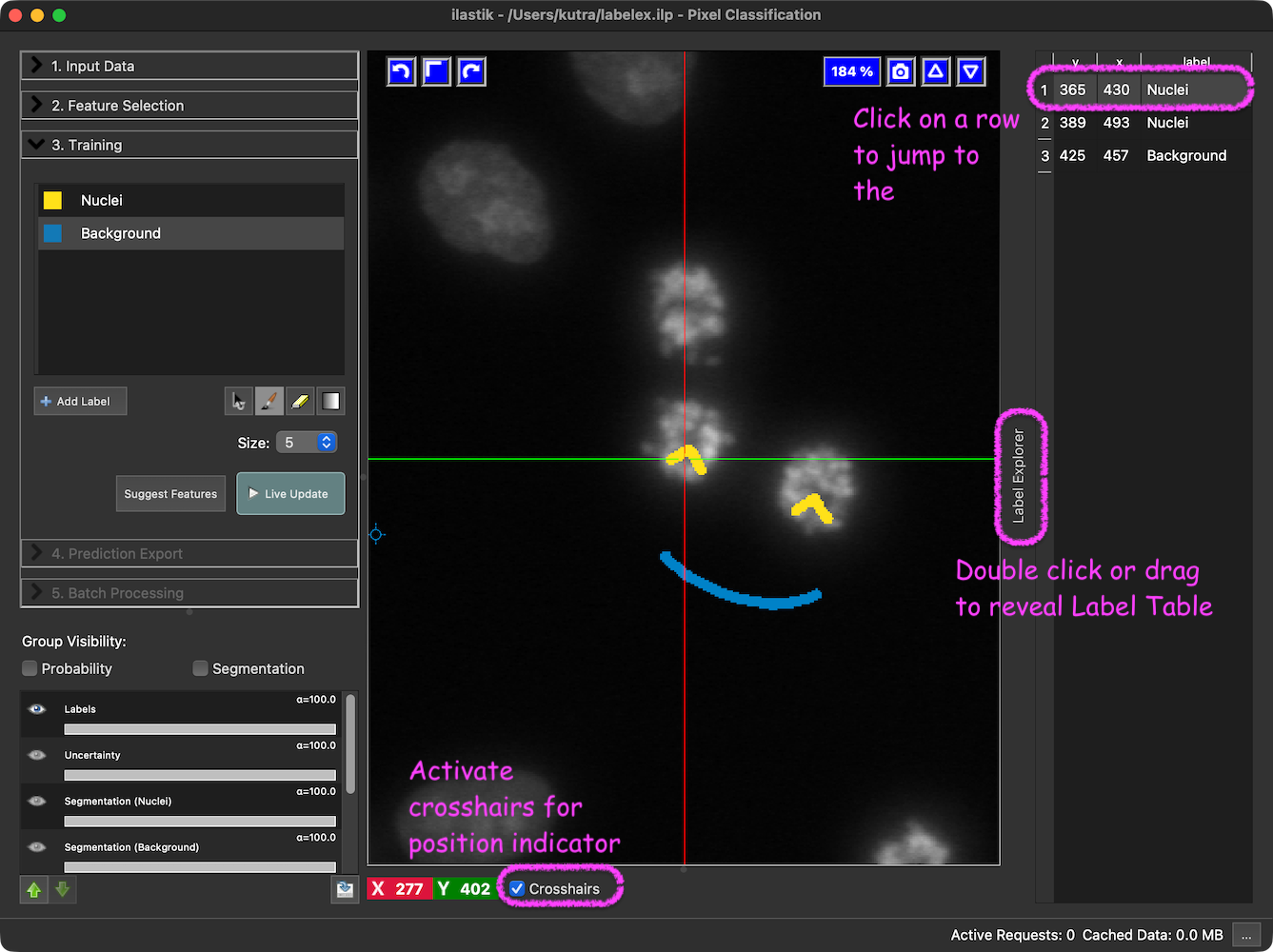Move layer up with green up arrow
Viewport: 1273px width, 952px height.
pos(34,890)
